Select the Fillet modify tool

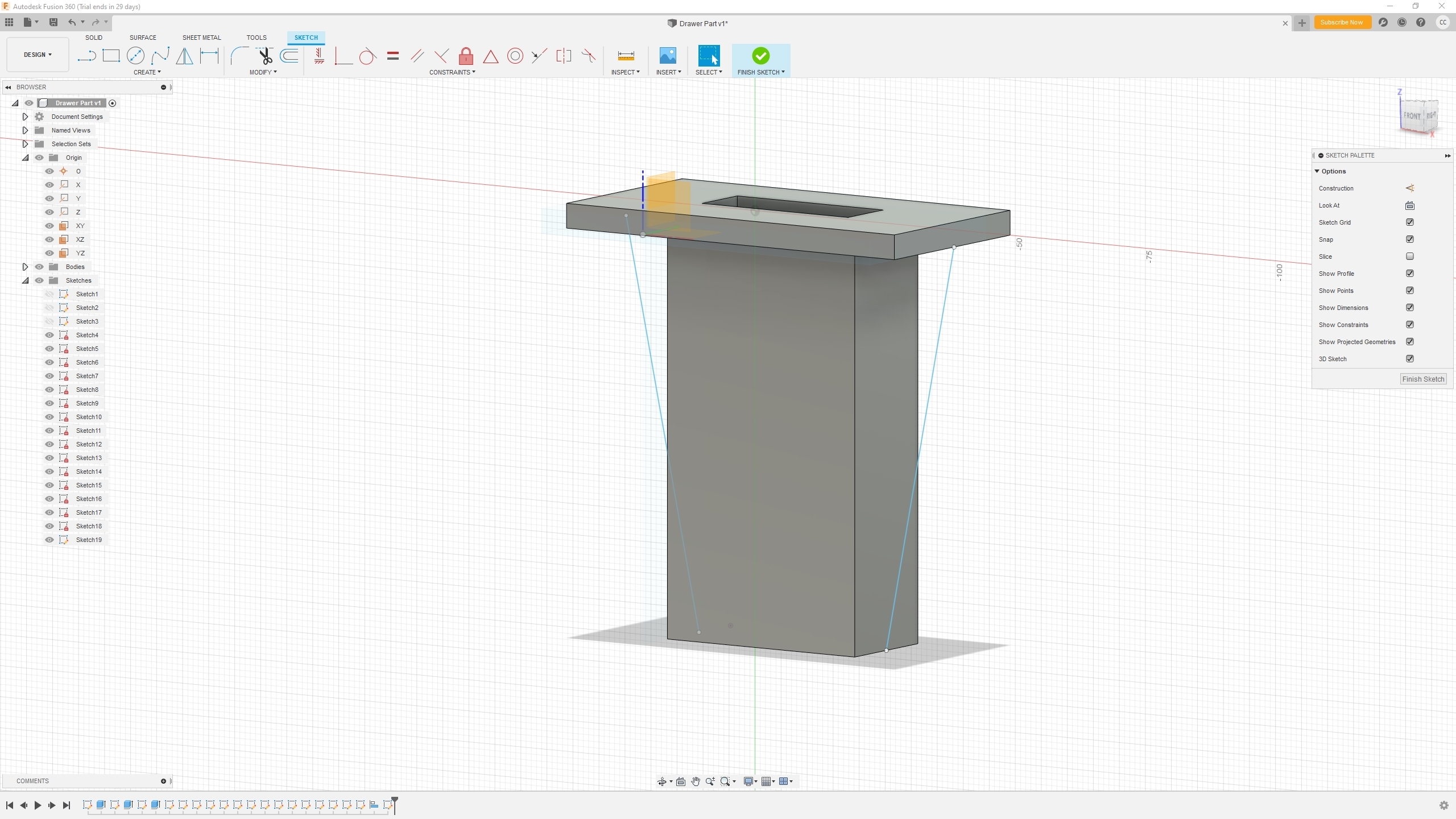239,56
